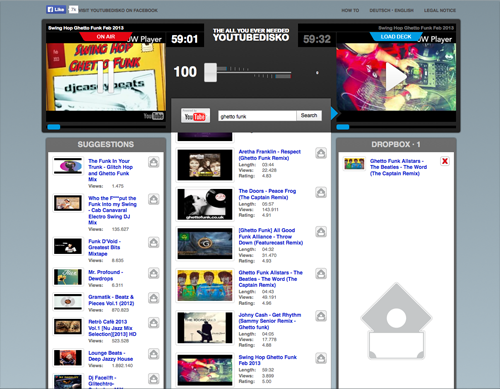Open Gramatik Beatz & Pieces Vol.1 link
500x389 pixels.
[x=111, y=300]
